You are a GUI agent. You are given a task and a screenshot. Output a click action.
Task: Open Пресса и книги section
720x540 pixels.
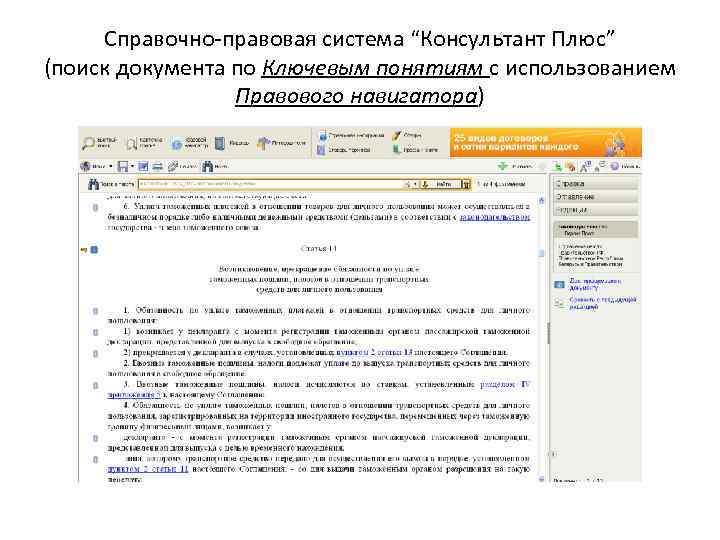(x=416, y=150)
